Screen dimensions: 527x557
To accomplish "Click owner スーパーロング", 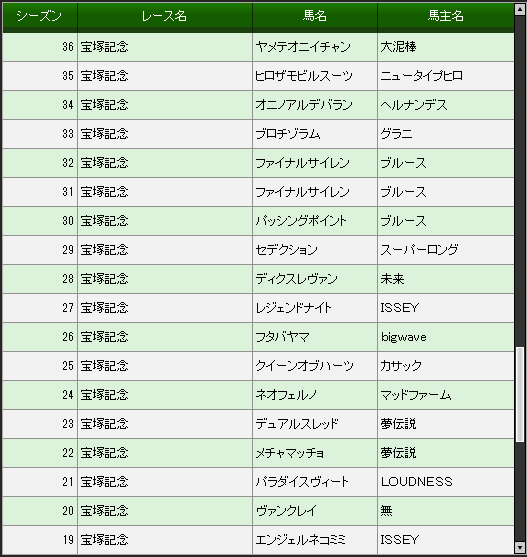I will tap(419, 250).
